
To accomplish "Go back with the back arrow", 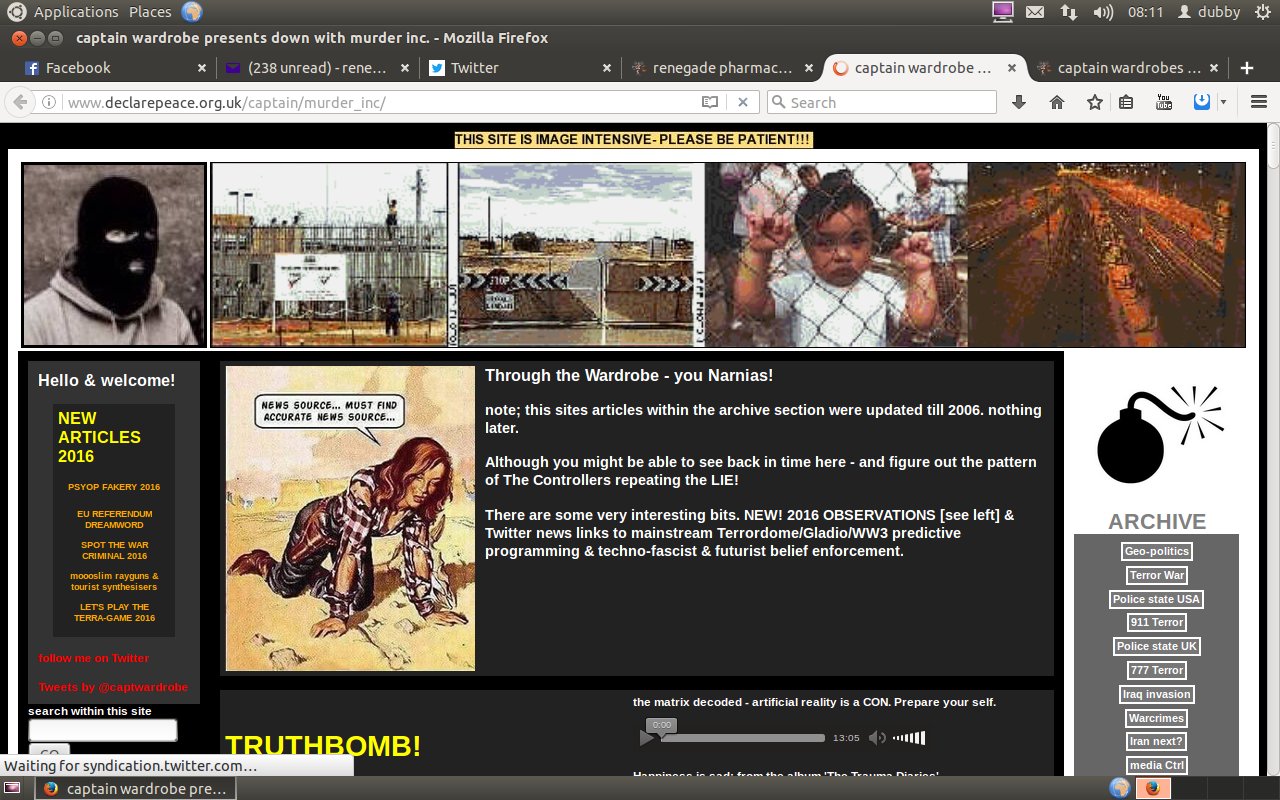I will tap(19, 102).
